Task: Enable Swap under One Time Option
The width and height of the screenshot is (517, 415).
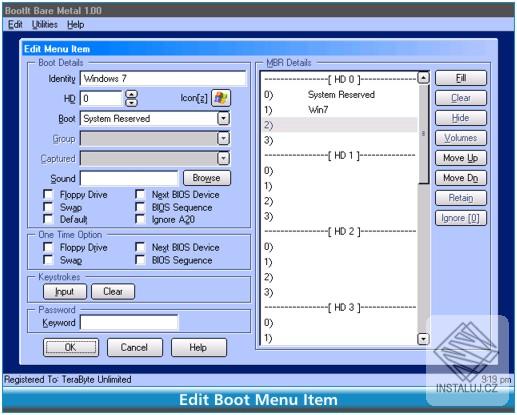Action: 48,260
